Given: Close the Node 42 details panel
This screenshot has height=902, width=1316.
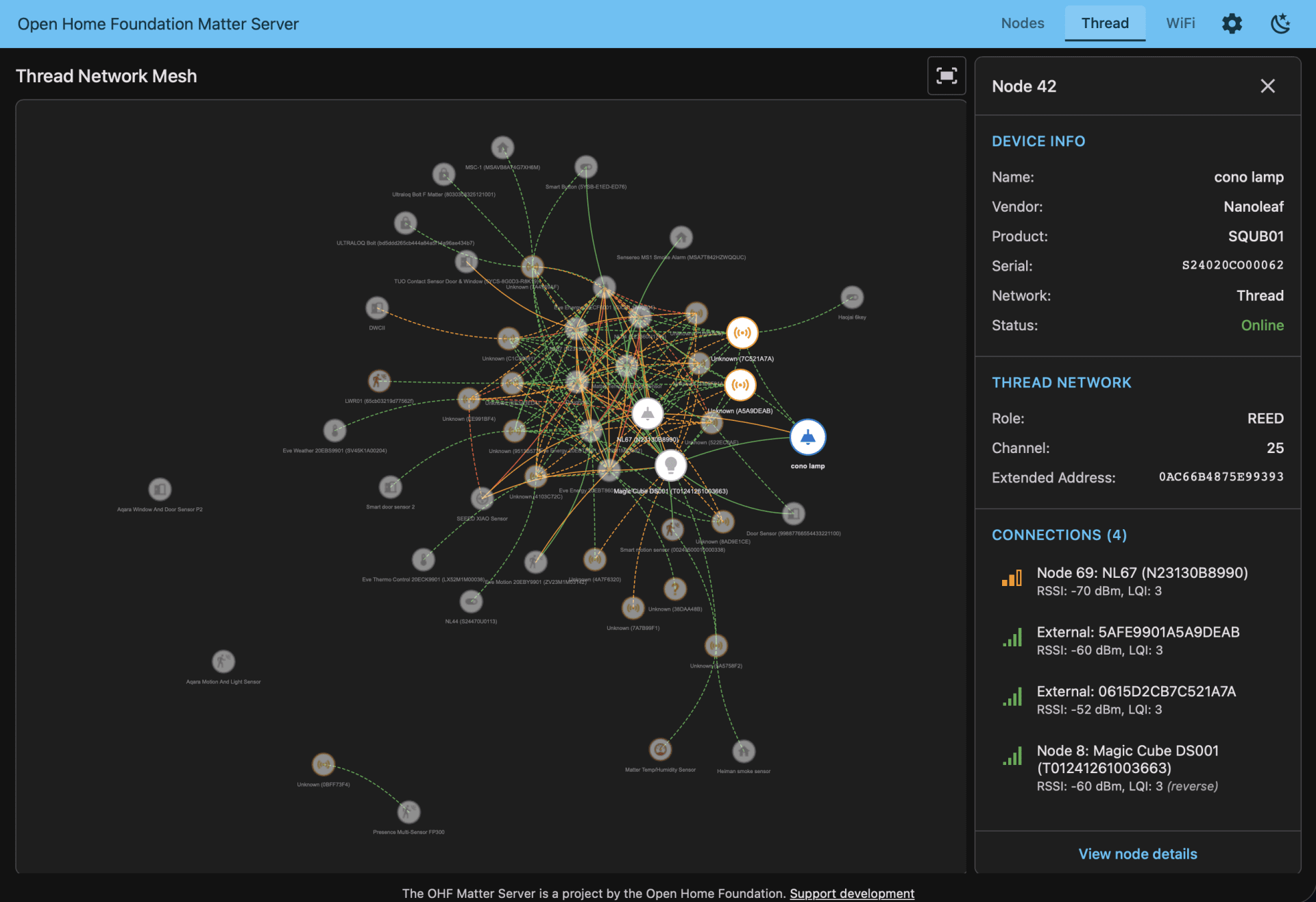Looking at the screenshot, I should point(1267,86).
